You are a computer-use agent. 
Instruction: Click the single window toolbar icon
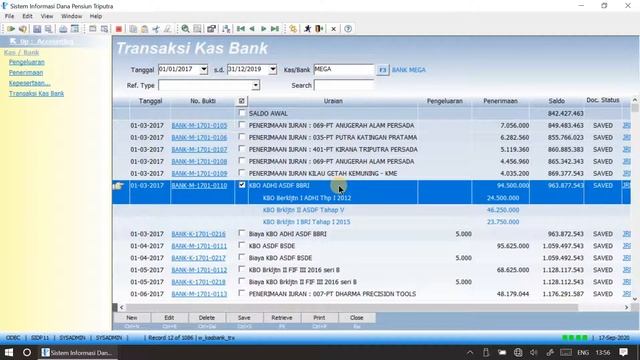(x=93, y=29)
